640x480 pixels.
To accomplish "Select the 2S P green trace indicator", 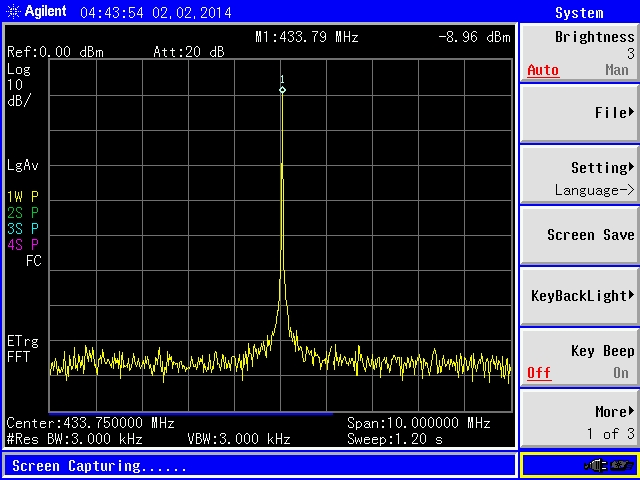I will pyautogui.click(x=22, y=213).
